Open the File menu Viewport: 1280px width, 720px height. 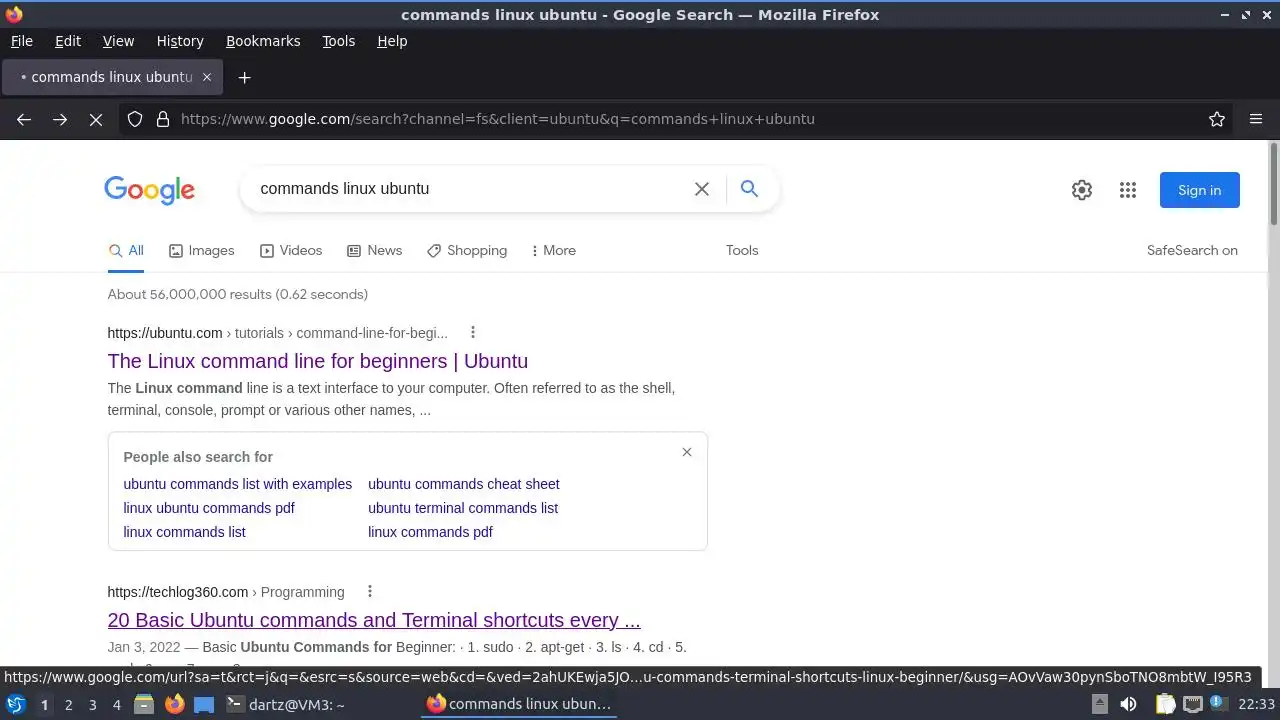point(21,41)
